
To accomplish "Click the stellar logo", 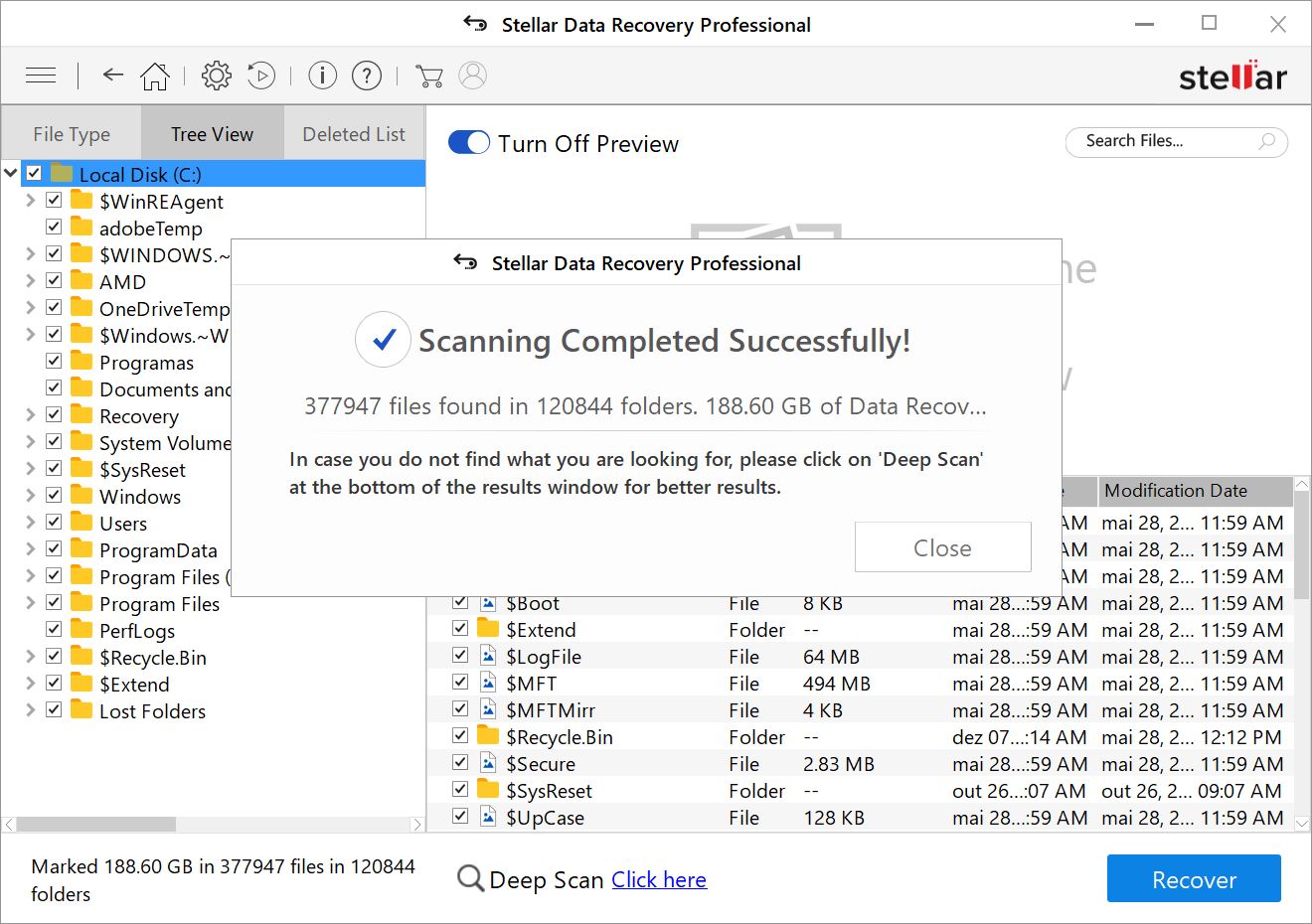I will (x=1232, y=76).
